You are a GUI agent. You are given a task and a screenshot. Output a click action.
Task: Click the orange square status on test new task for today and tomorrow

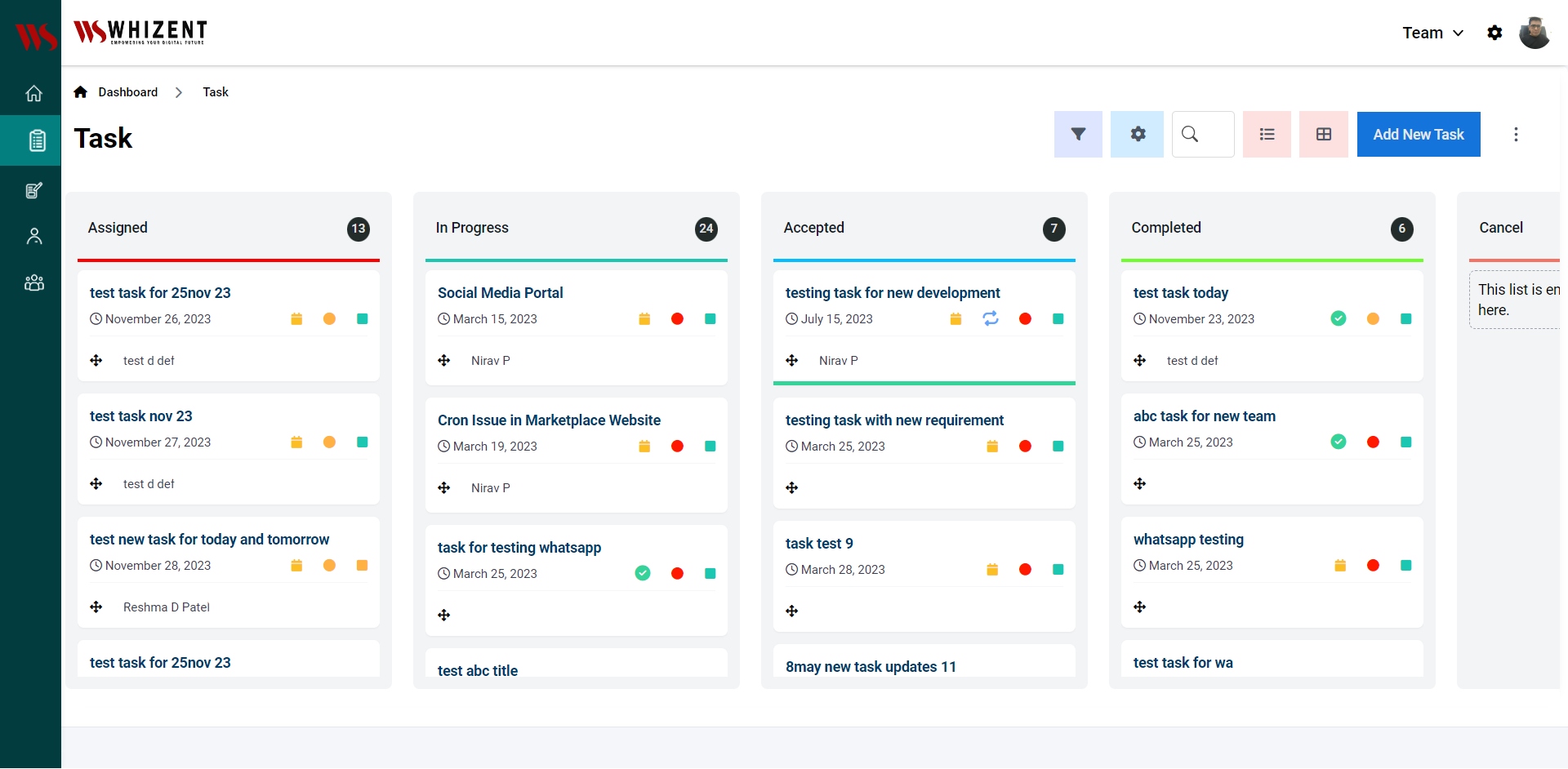[362, 565]
